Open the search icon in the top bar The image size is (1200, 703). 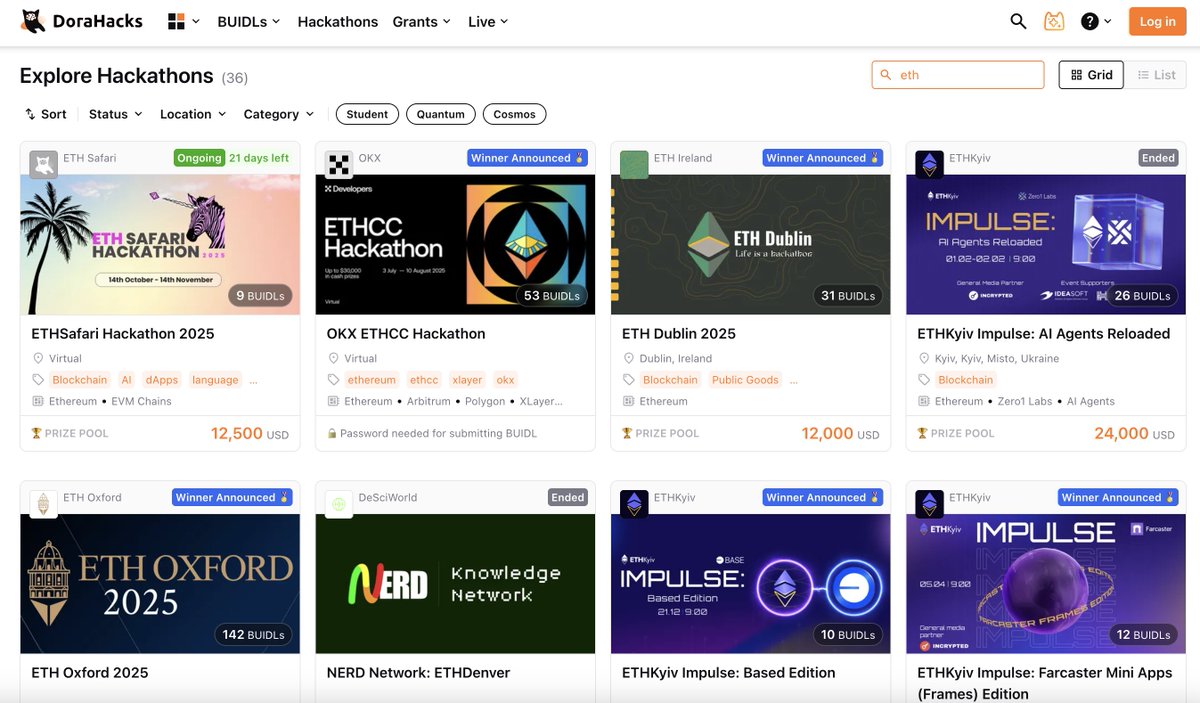(x=1017, y=20)
